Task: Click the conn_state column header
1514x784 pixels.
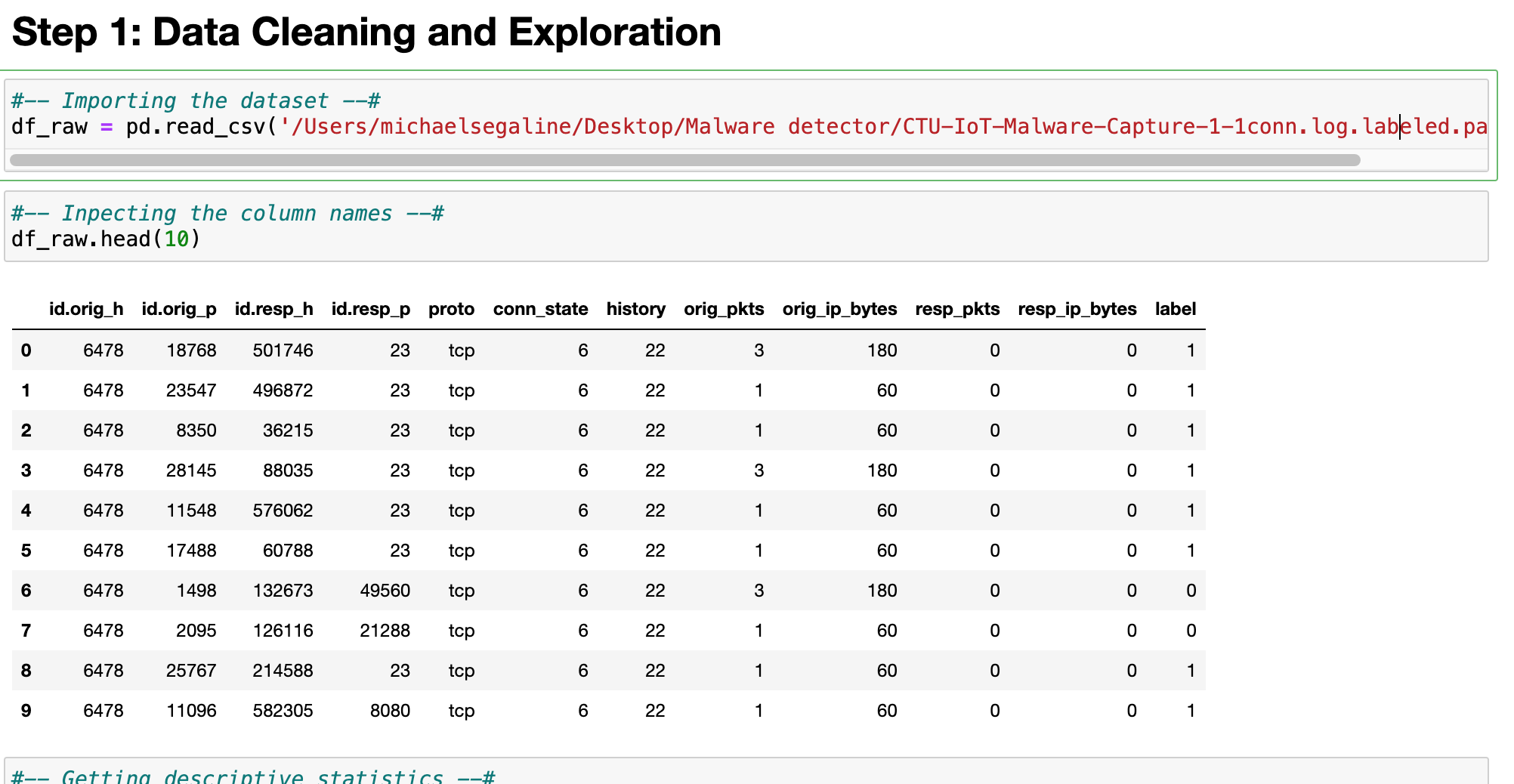Action: tap(540, 309)
